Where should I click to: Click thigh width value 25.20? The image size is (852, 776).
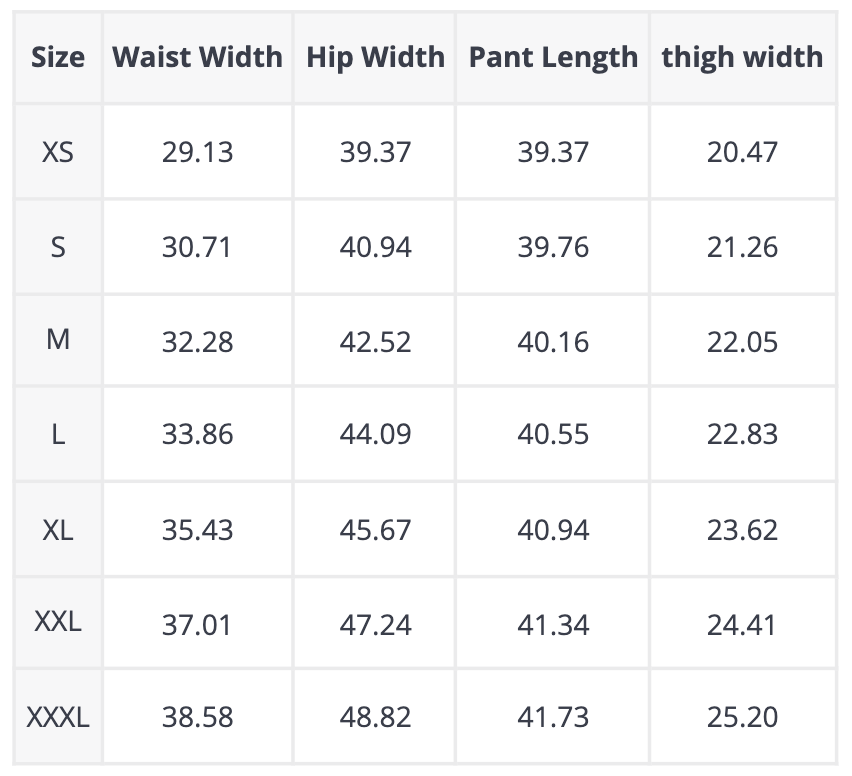point(742,717)
